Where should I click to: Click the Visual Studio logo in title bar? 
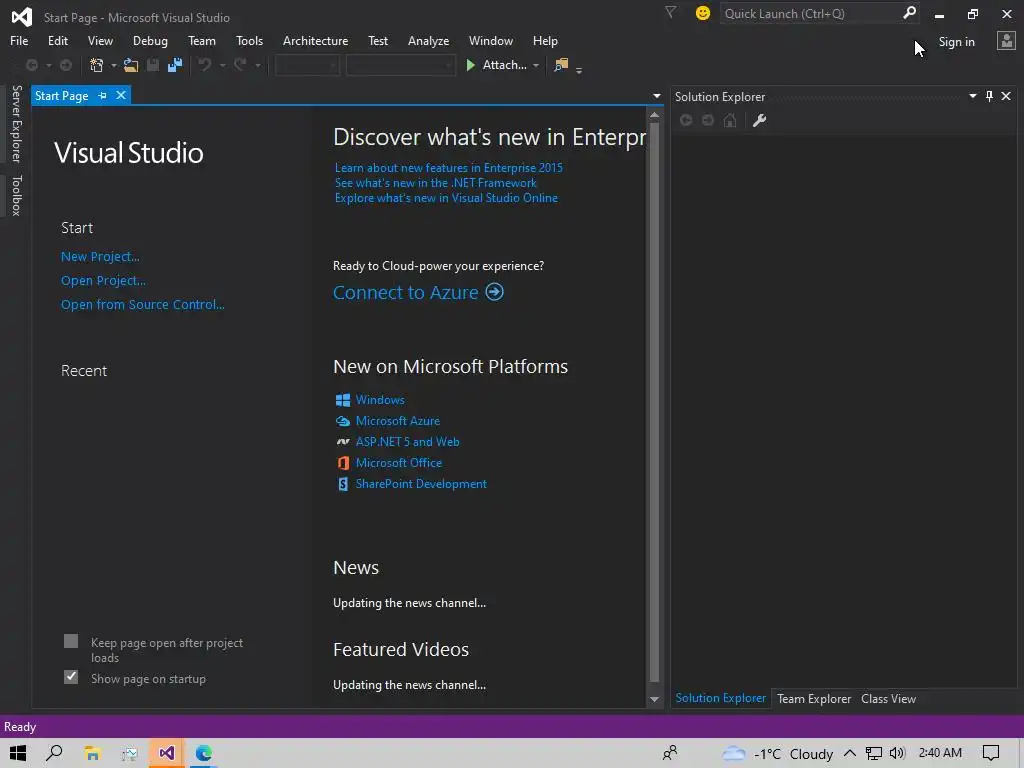pyautogui.click(x=22, y=17)
